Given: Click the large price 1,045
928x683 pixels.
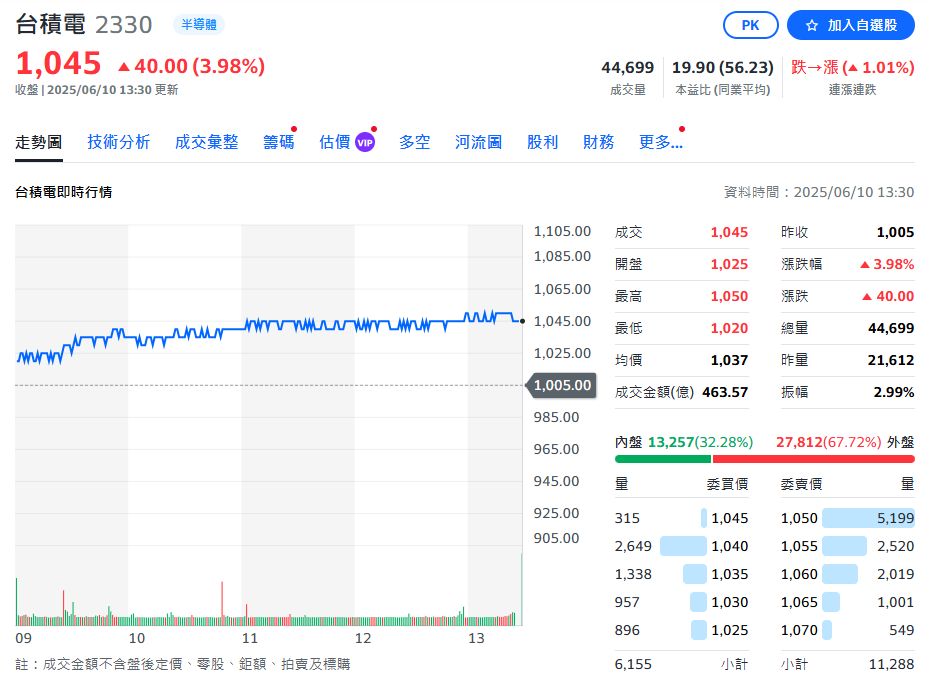Looking at the screenshot, I should point(58,63).
